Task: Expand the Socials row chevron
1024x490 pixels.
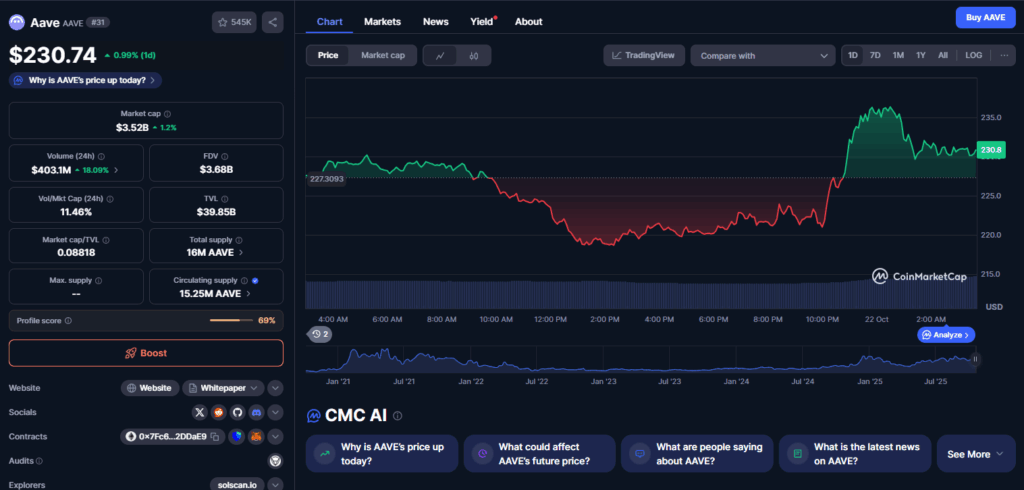Action: click(x=275, y=412)
